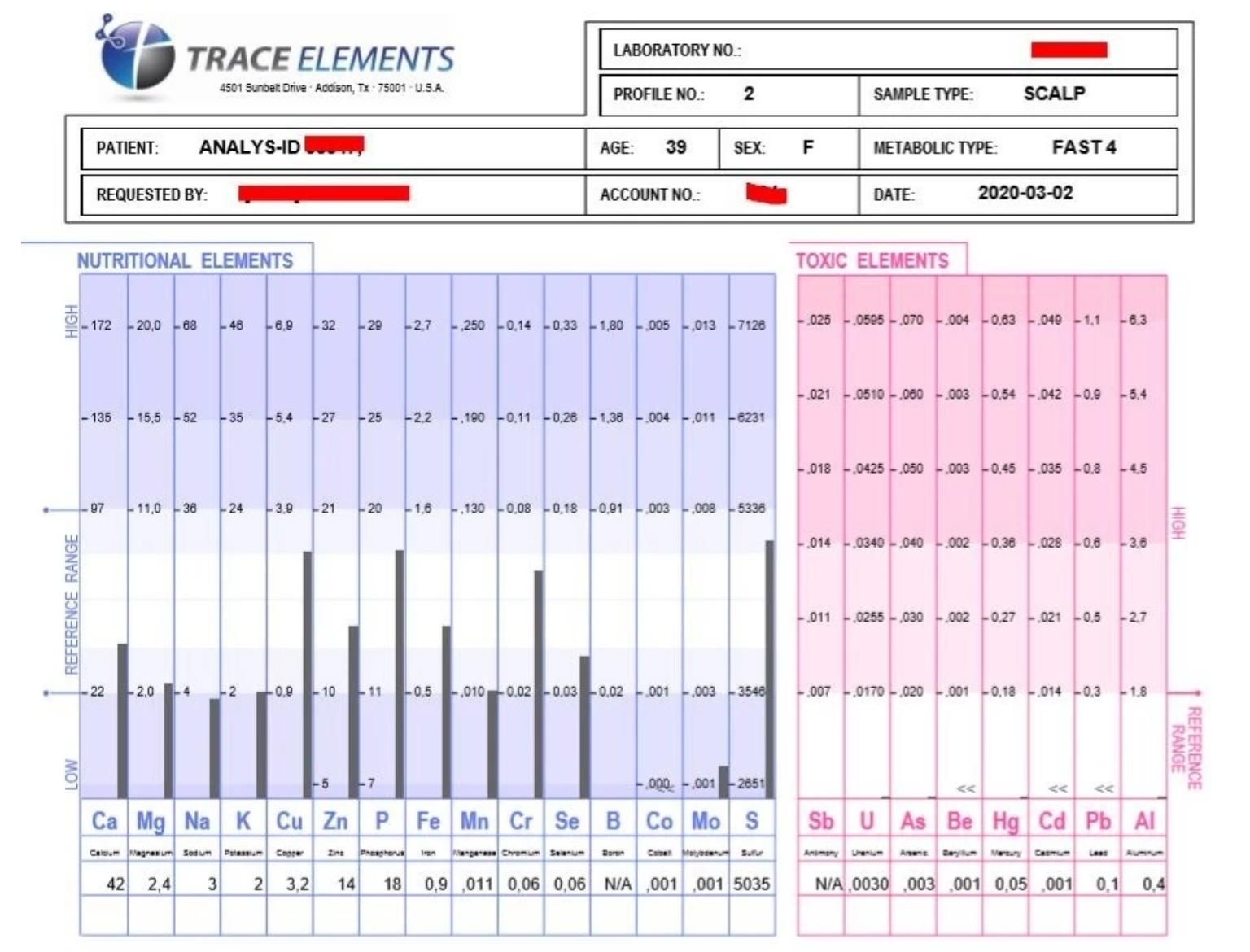Image resolution: width=1250 pixels, height=952 pixels.
Task: Click the Sb toxic element symbol
Action: [820, 821]
